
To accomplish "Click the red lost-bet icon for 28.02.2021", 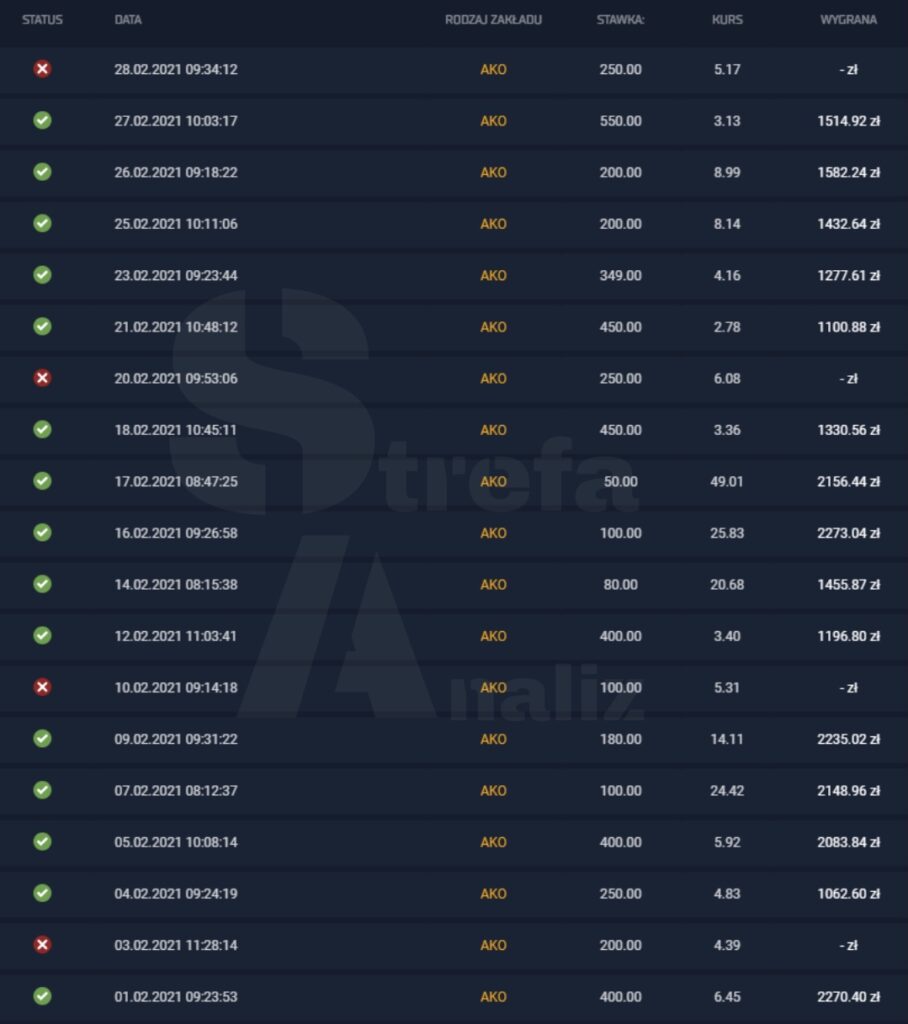I will [42, 69].
